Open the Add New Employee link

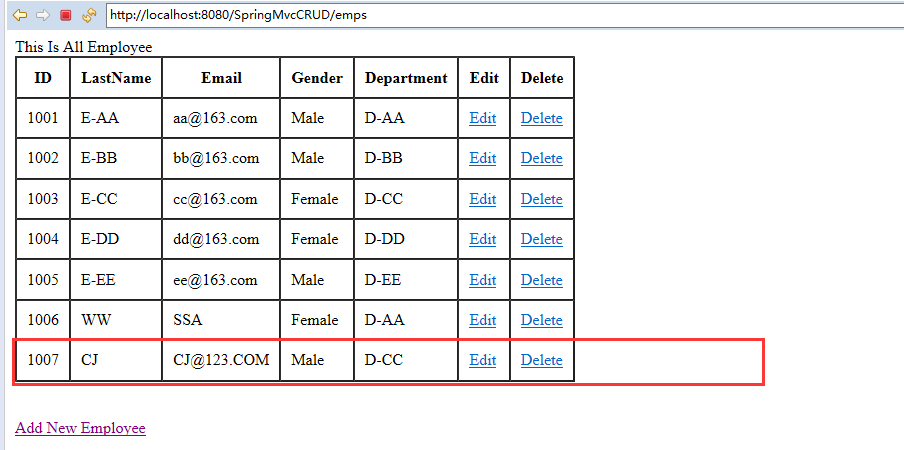80,428
